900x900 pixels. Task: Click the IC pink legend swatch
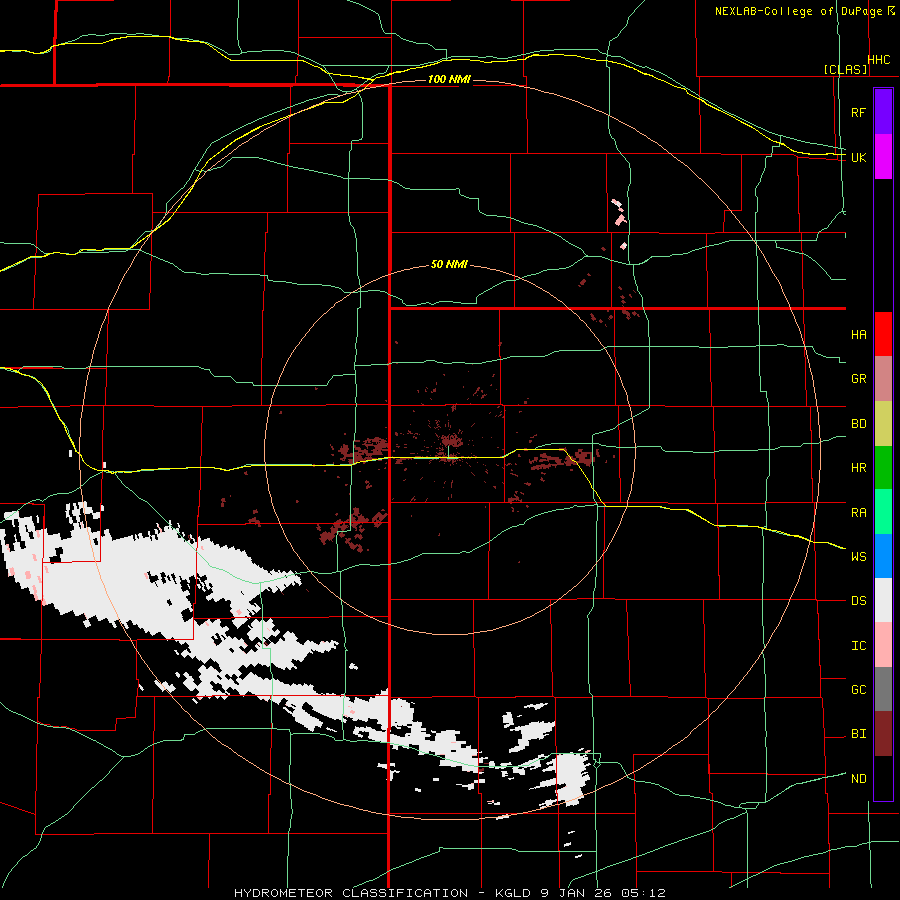click(x=883, y=645)
